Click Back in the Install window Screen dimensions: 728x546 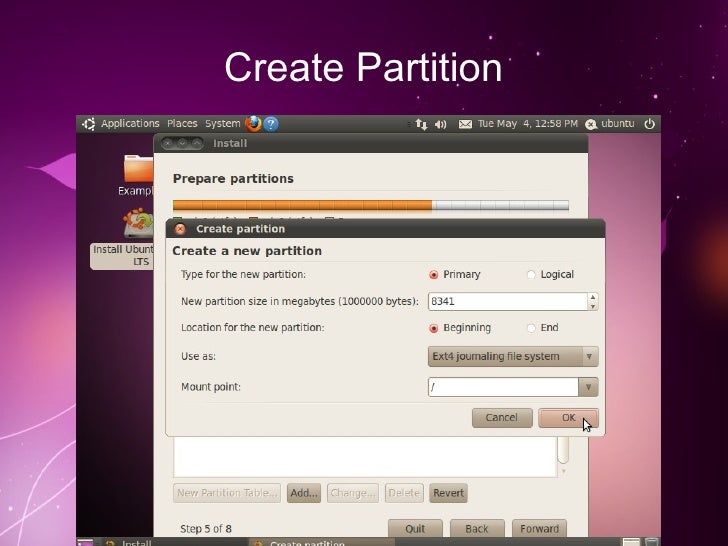tap(477, 529)
